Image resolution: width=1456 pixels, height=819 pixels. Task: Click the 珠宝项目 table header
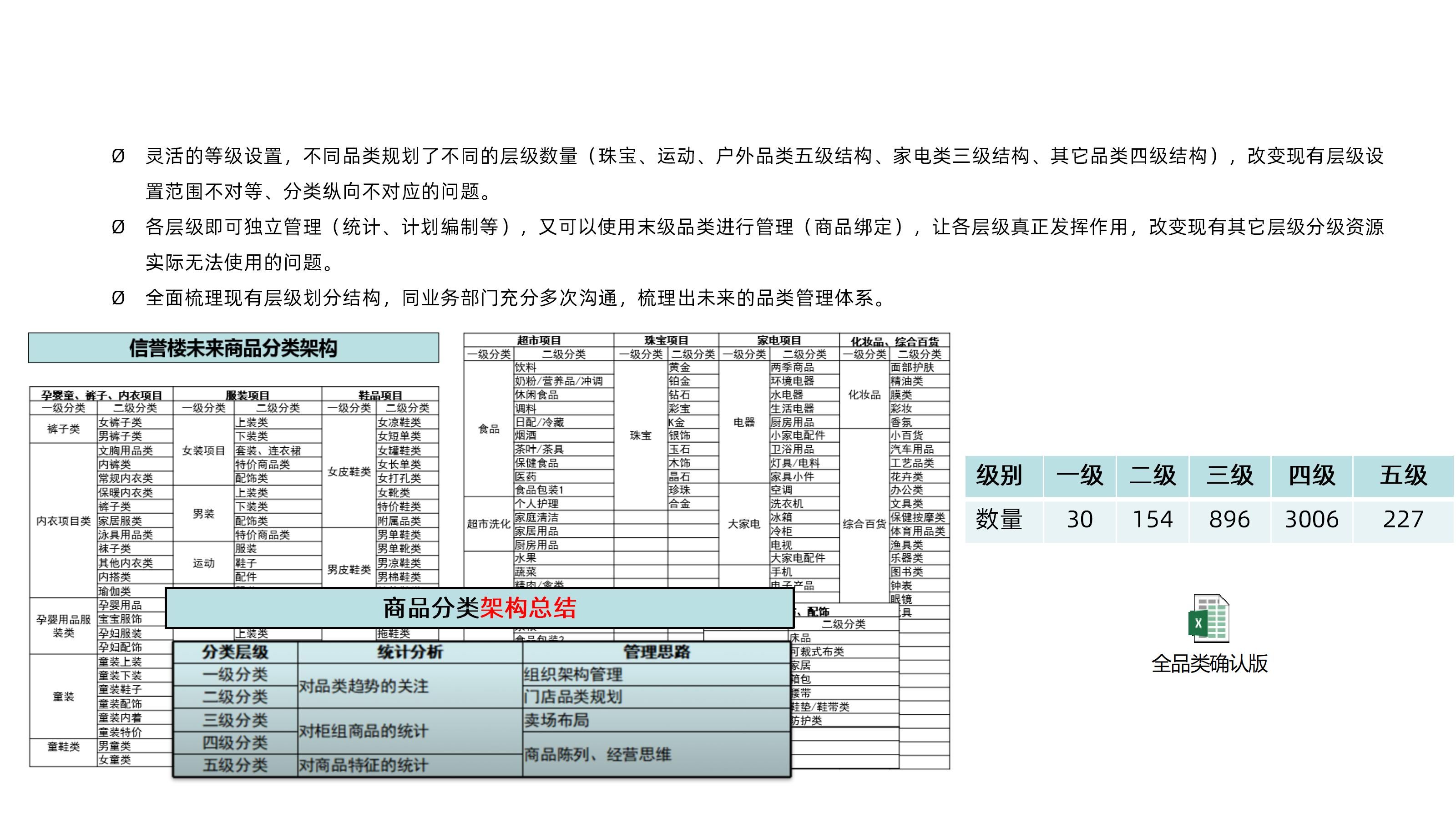(x=666, y=340)
